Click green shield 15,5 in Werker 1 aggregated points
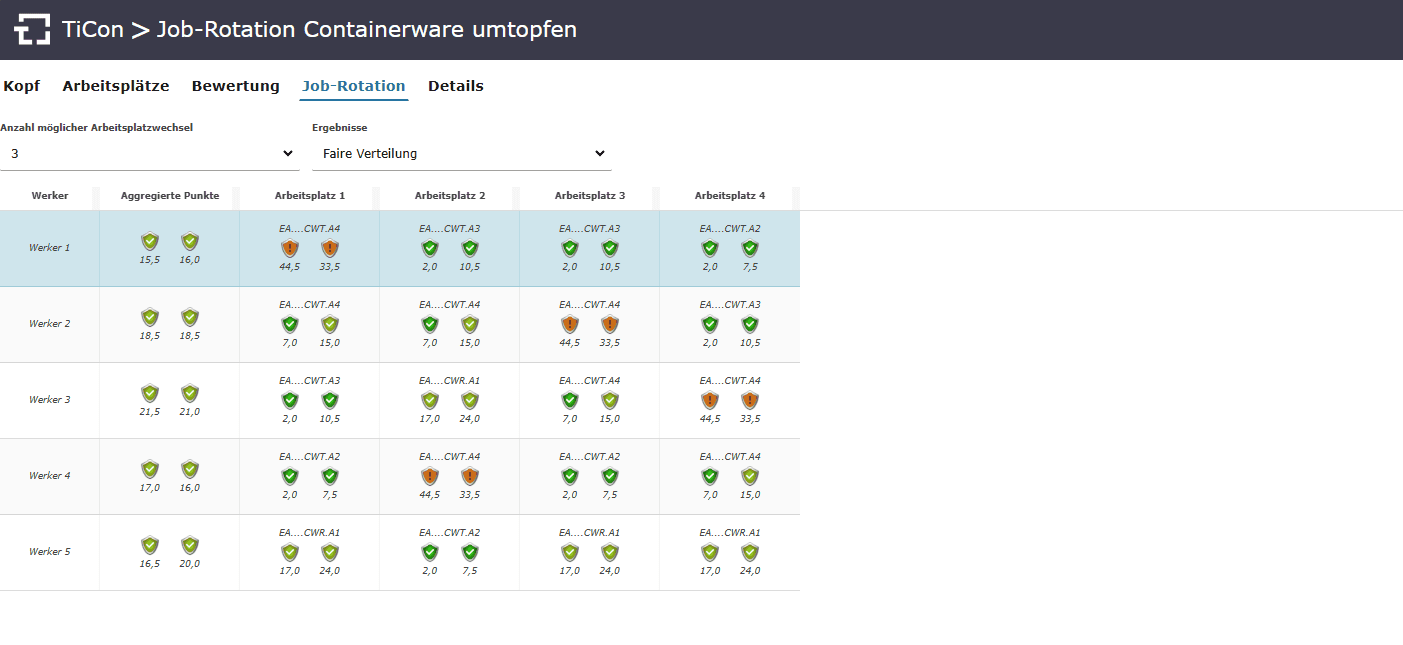 pos(150,241)
